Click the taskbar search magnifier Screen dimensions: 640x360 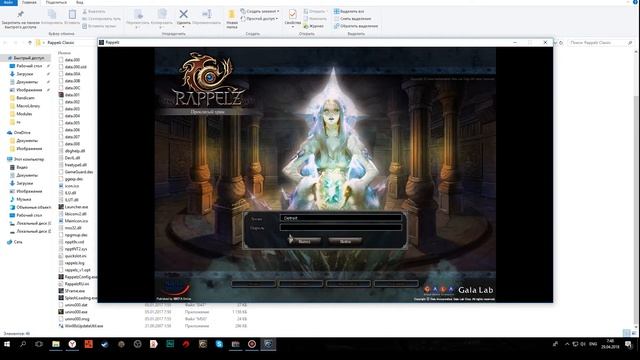(x=23, y=344)
